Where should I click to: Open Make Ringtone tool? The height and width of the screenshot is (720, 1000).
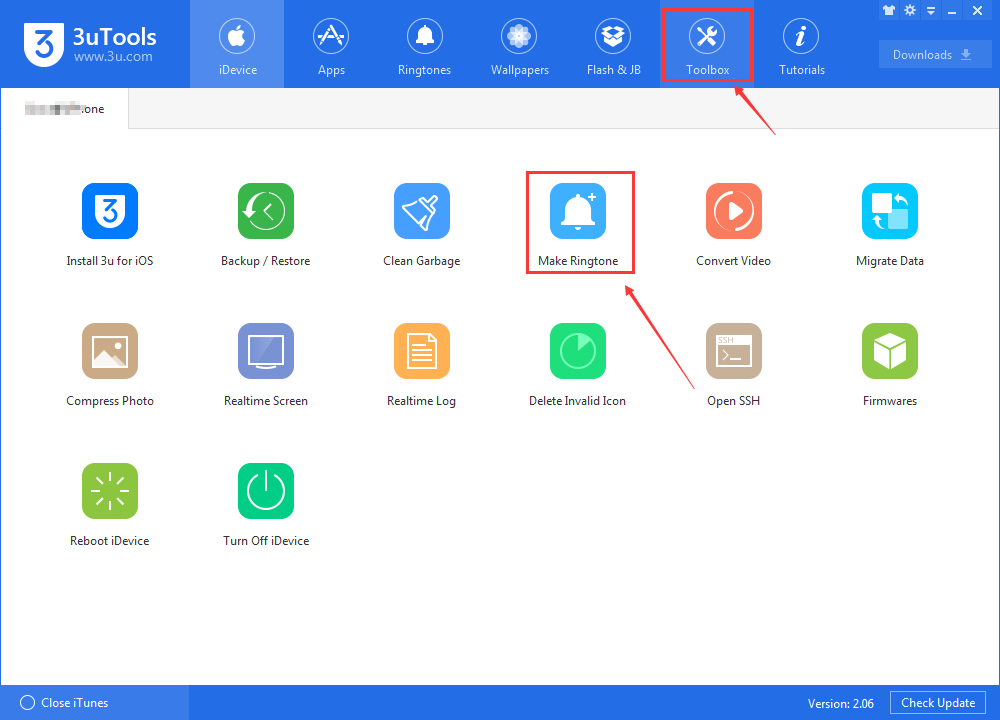pyautogui.click(x=578, y=211)
